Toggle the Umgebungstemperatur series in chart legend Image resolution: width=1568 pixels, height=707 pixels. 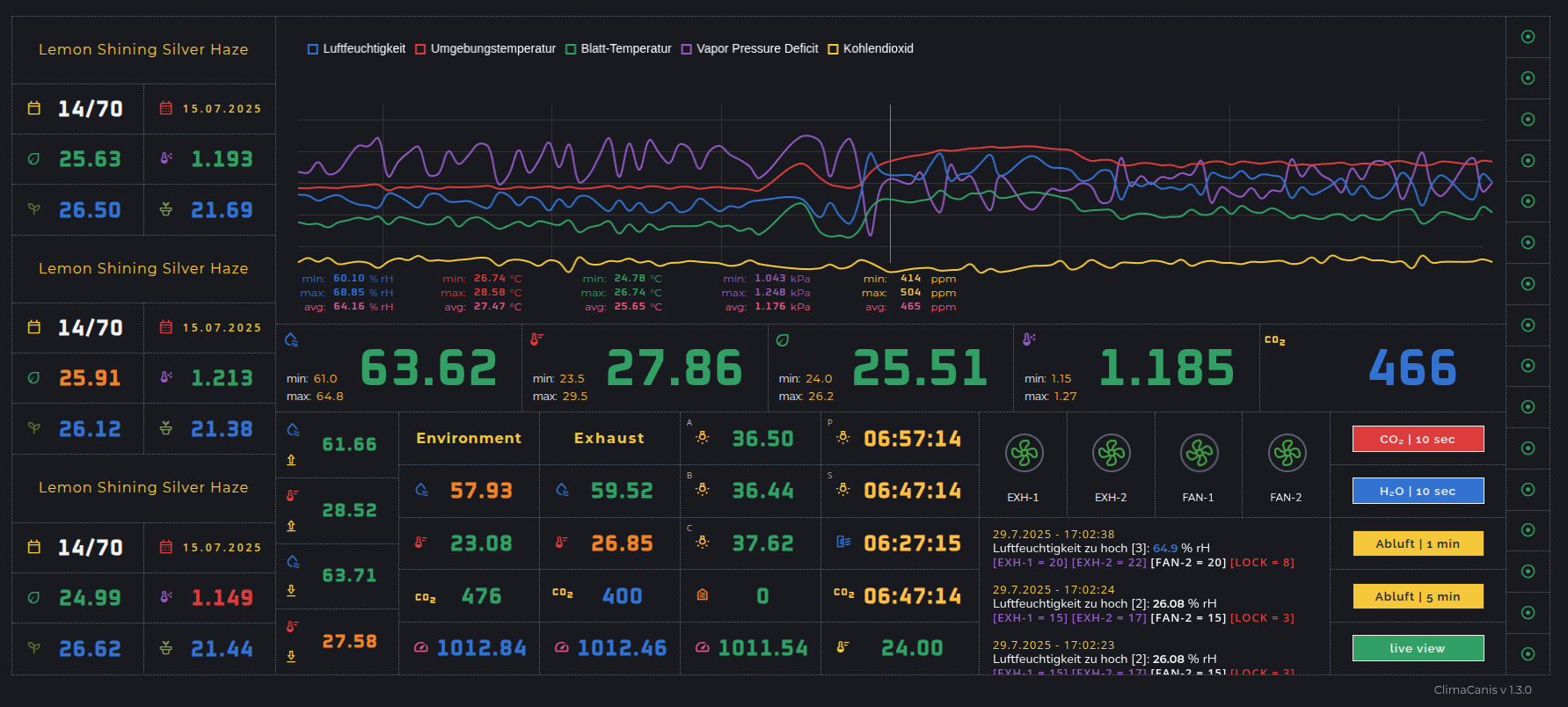[420, 49]
